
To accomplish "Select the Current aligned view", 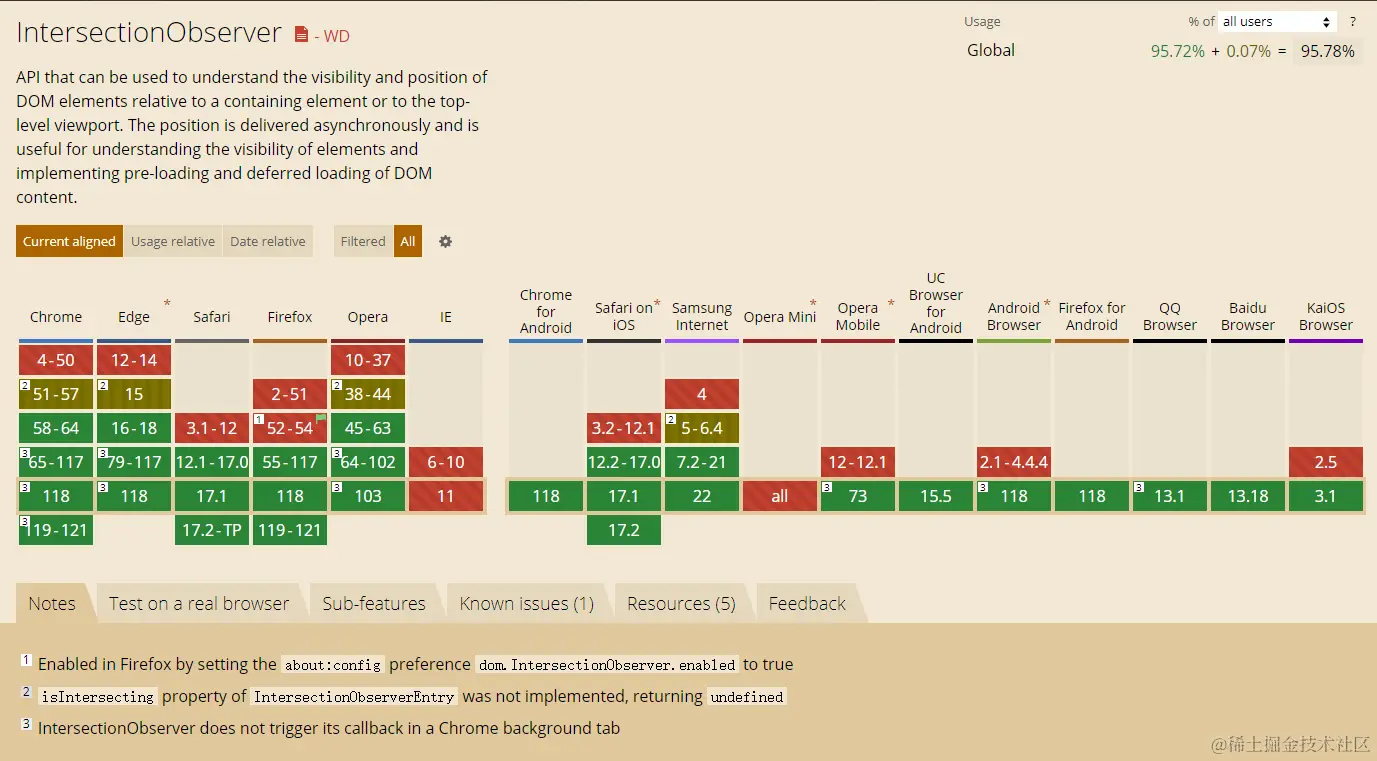I will pos(69,241).
